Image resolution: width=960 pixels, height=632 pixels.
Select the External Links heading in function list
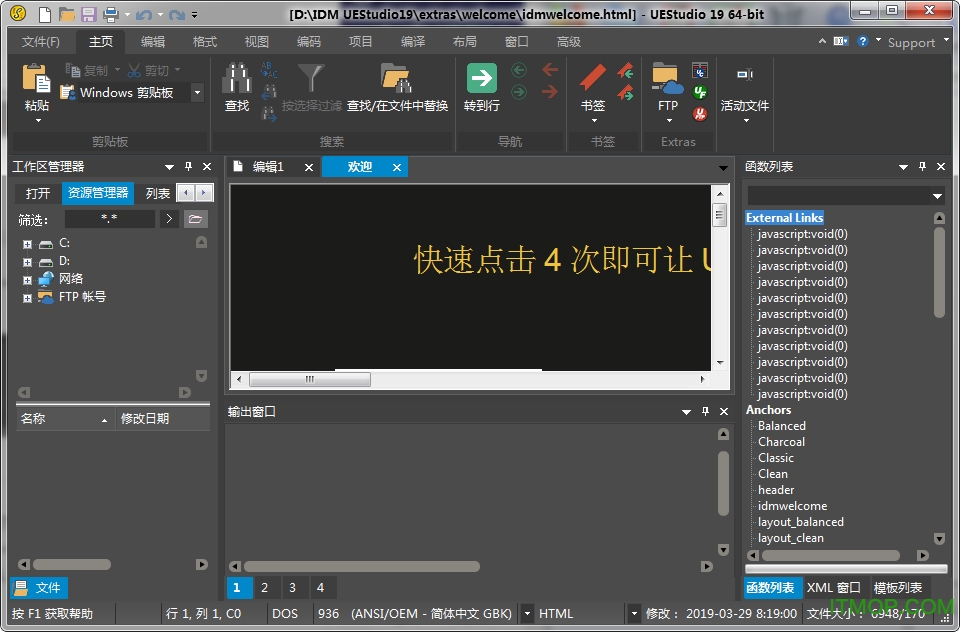coord(784,218)
